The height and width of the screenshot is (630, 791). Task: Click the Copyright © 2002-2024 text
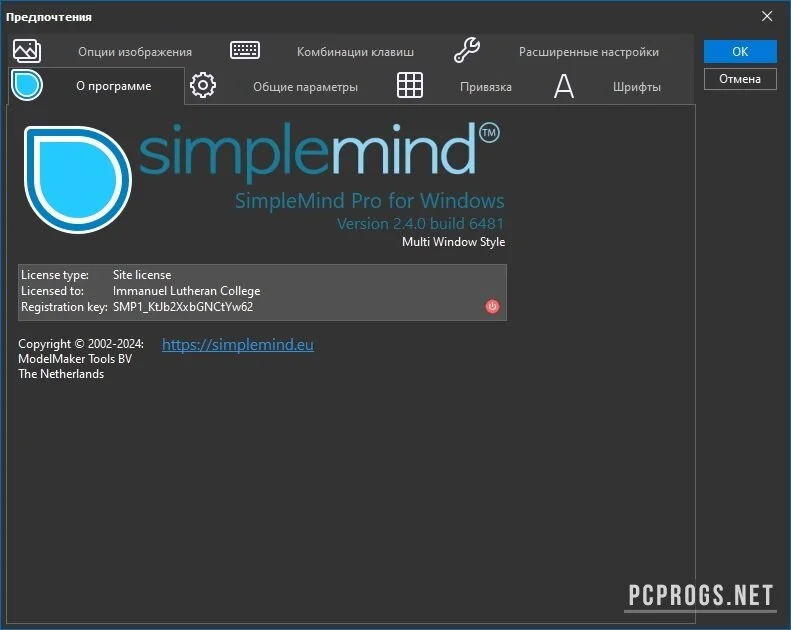point(81,343)
